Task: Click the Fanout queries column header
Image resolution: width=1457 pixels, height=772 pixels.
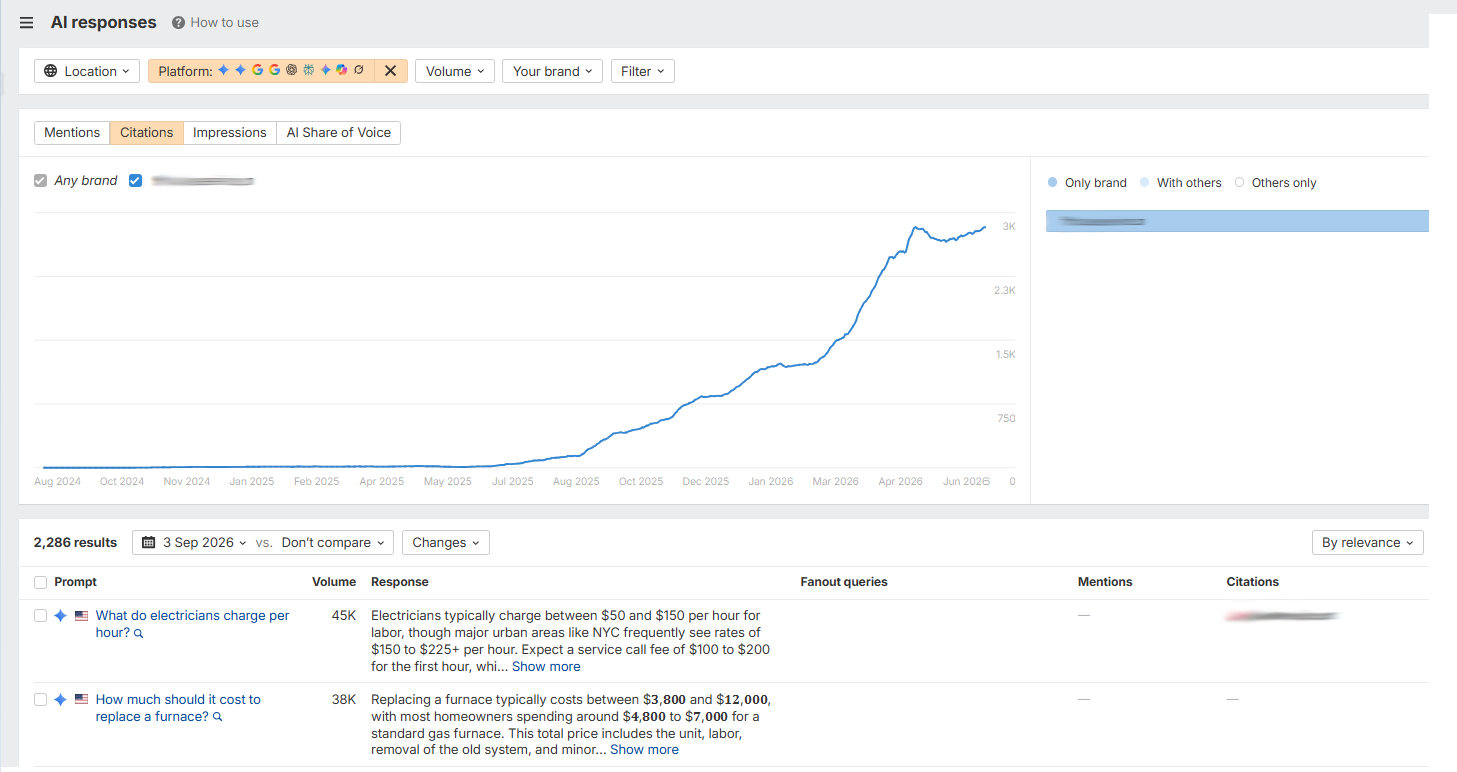Action: tap(844, 582)
